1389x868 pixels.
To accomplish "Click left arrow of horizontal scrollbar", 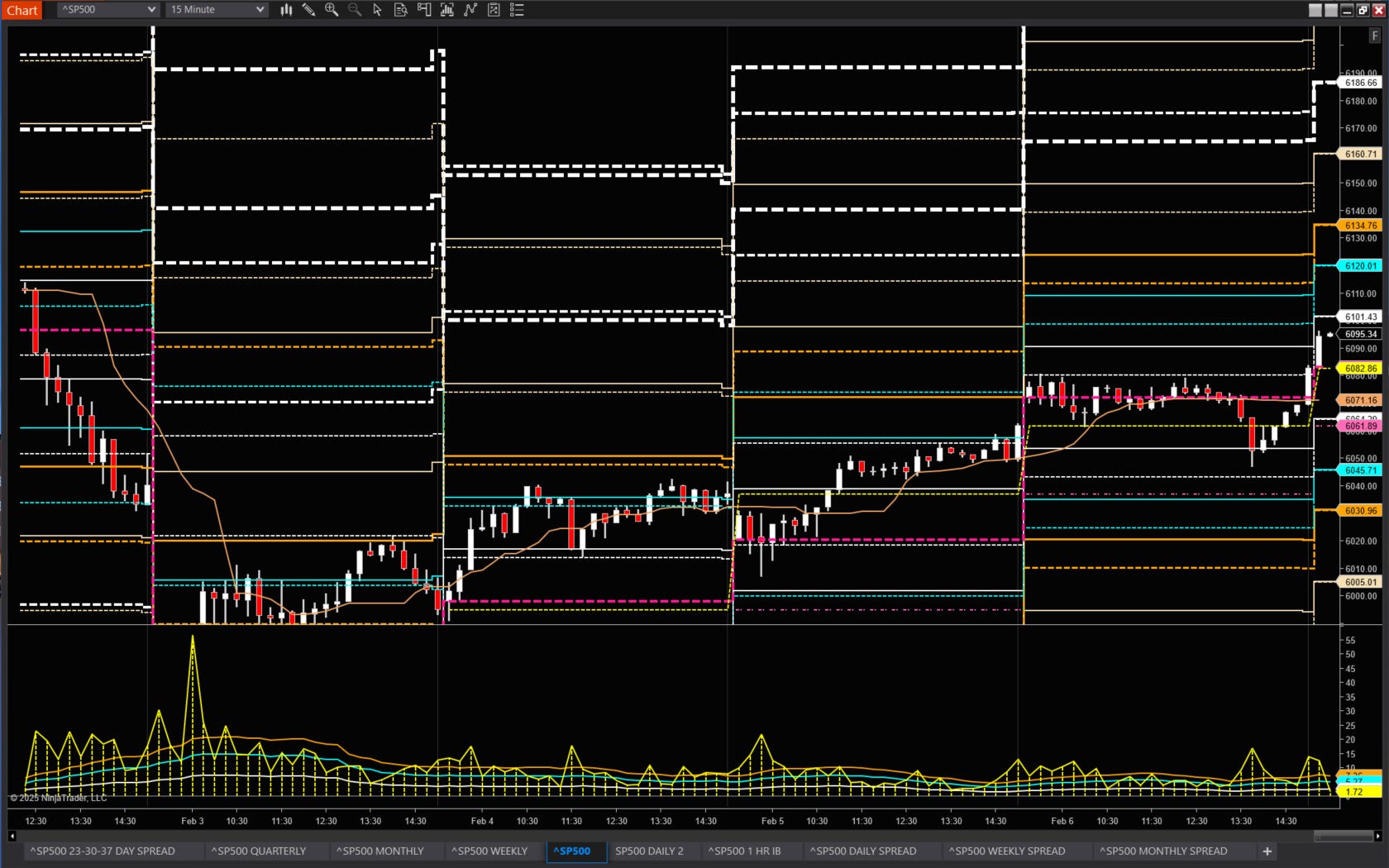I will click(12, 836).
